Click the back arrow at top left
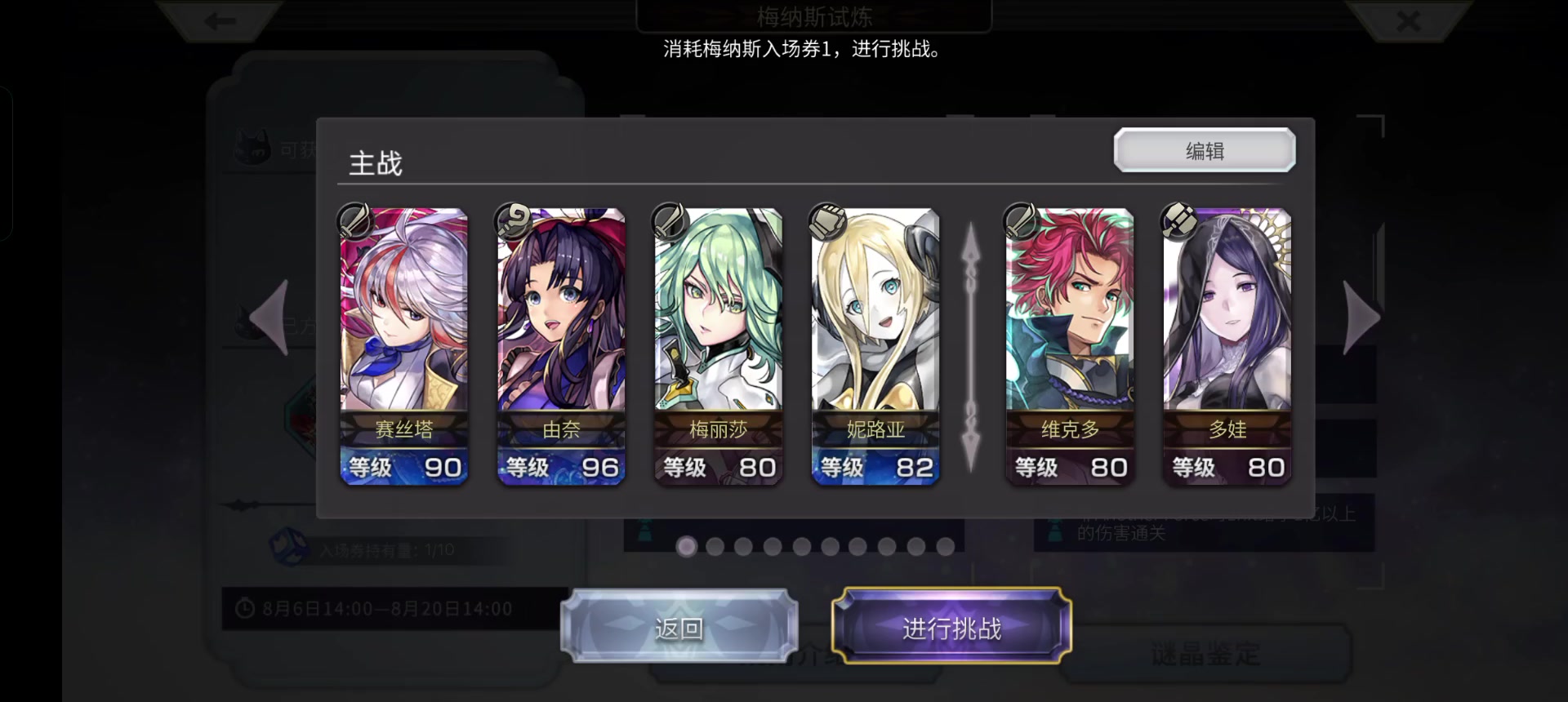This screenshot has height=702, width=1568. (220, 20)
